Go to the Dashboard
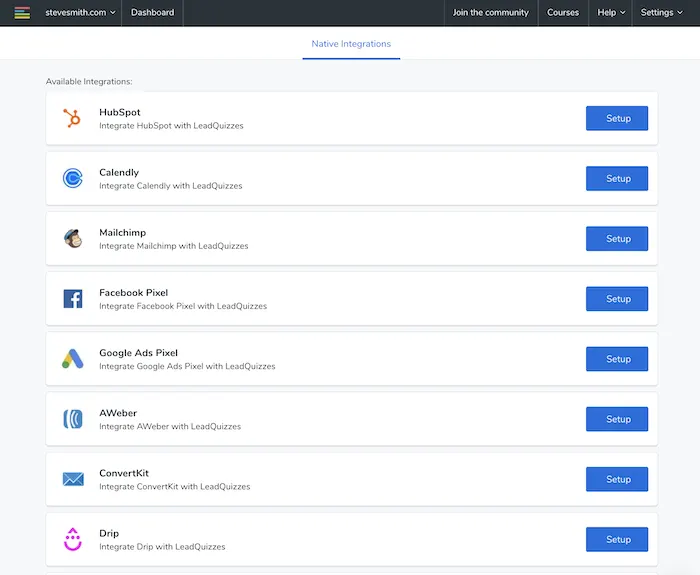Viewport: 700px width, 575px height. tap(152, 12)
